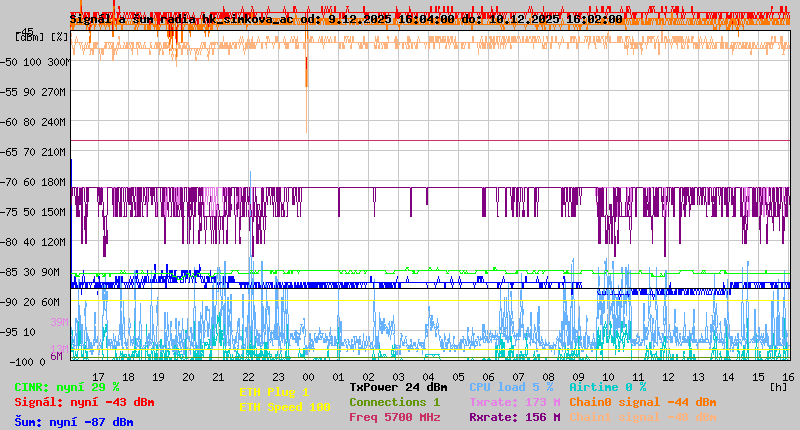Click the 'Rxrate: 156 M' legend label
This screenshot has height=430, width=800.
[515, 417]
